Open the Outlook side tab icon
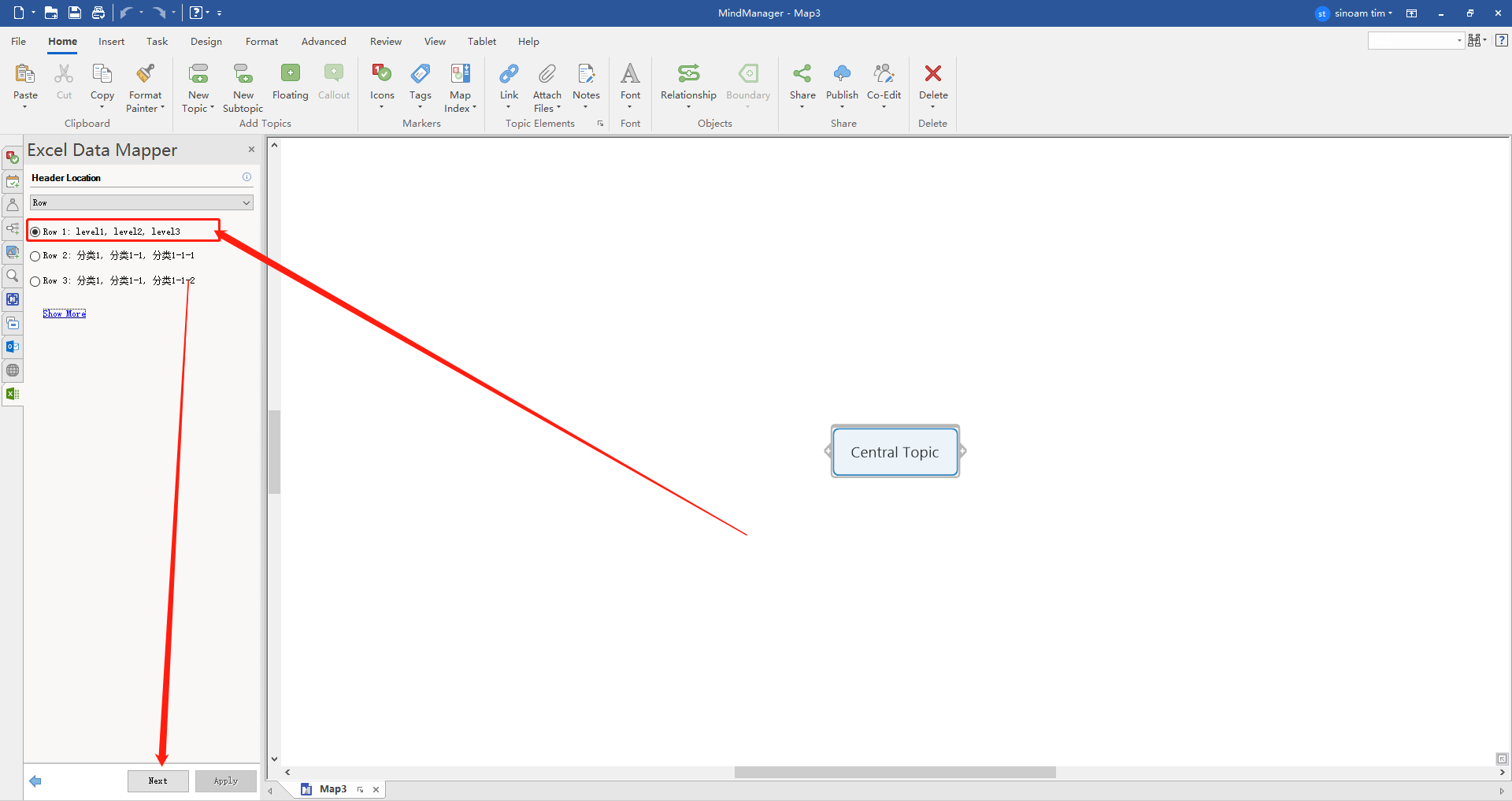This screenshot has height=801, width=1512. 13,347
